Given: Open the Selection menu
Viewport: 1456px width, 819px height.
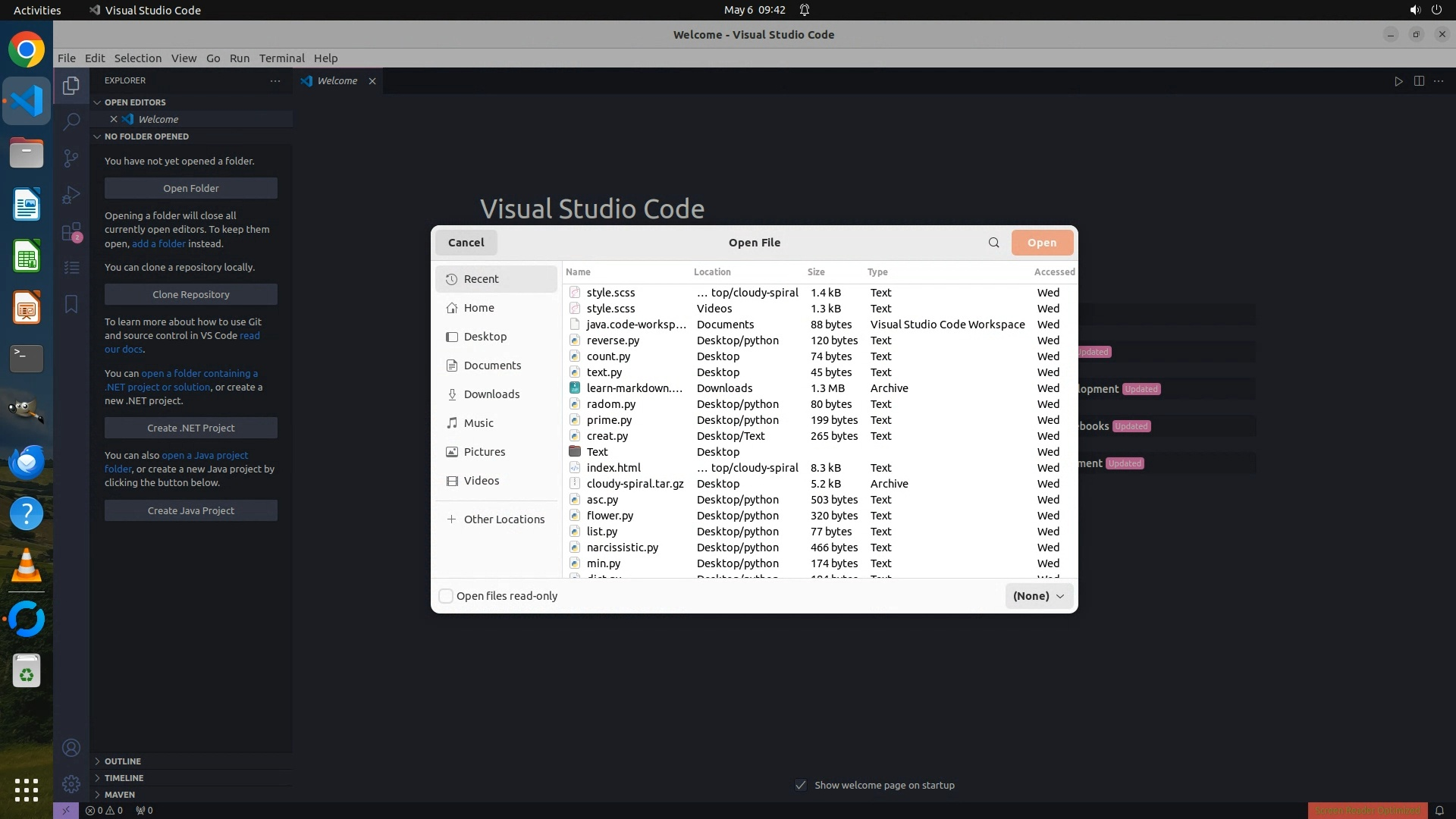Looking at the screenshot, I should coord(137,58).
